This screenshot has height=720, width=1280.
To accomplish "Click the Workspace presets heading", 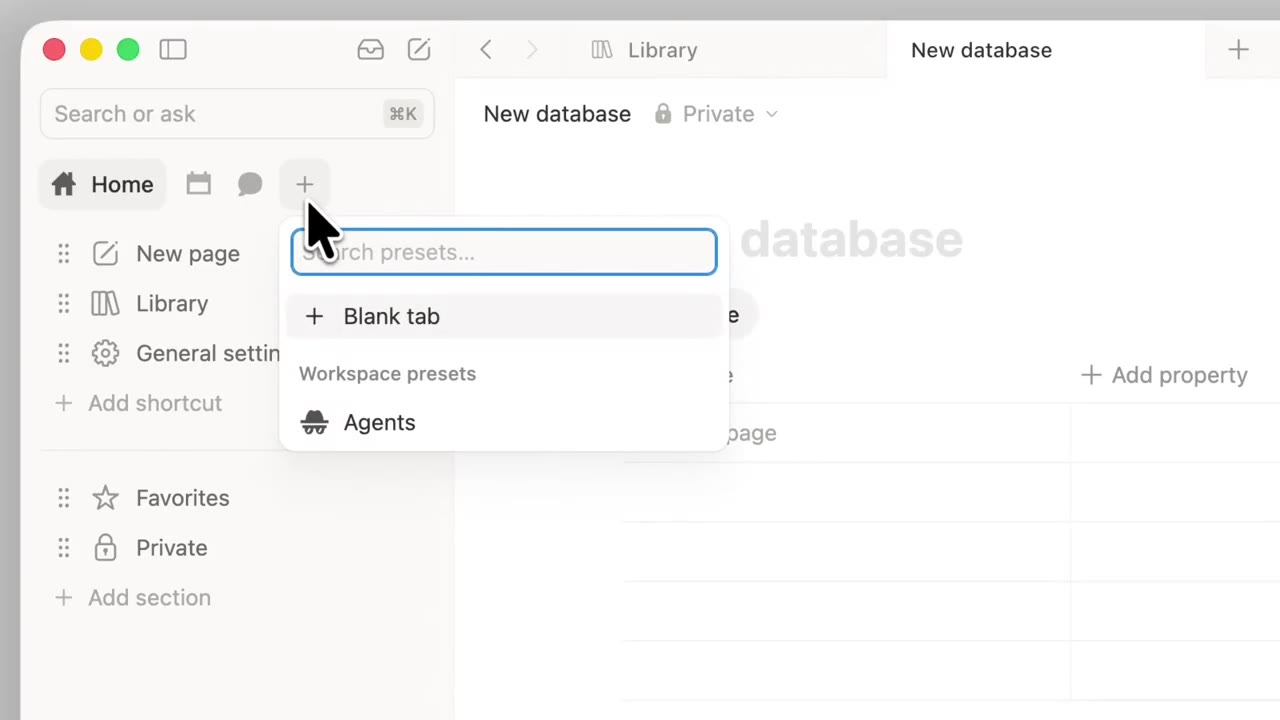I will (x=387, y=374).
